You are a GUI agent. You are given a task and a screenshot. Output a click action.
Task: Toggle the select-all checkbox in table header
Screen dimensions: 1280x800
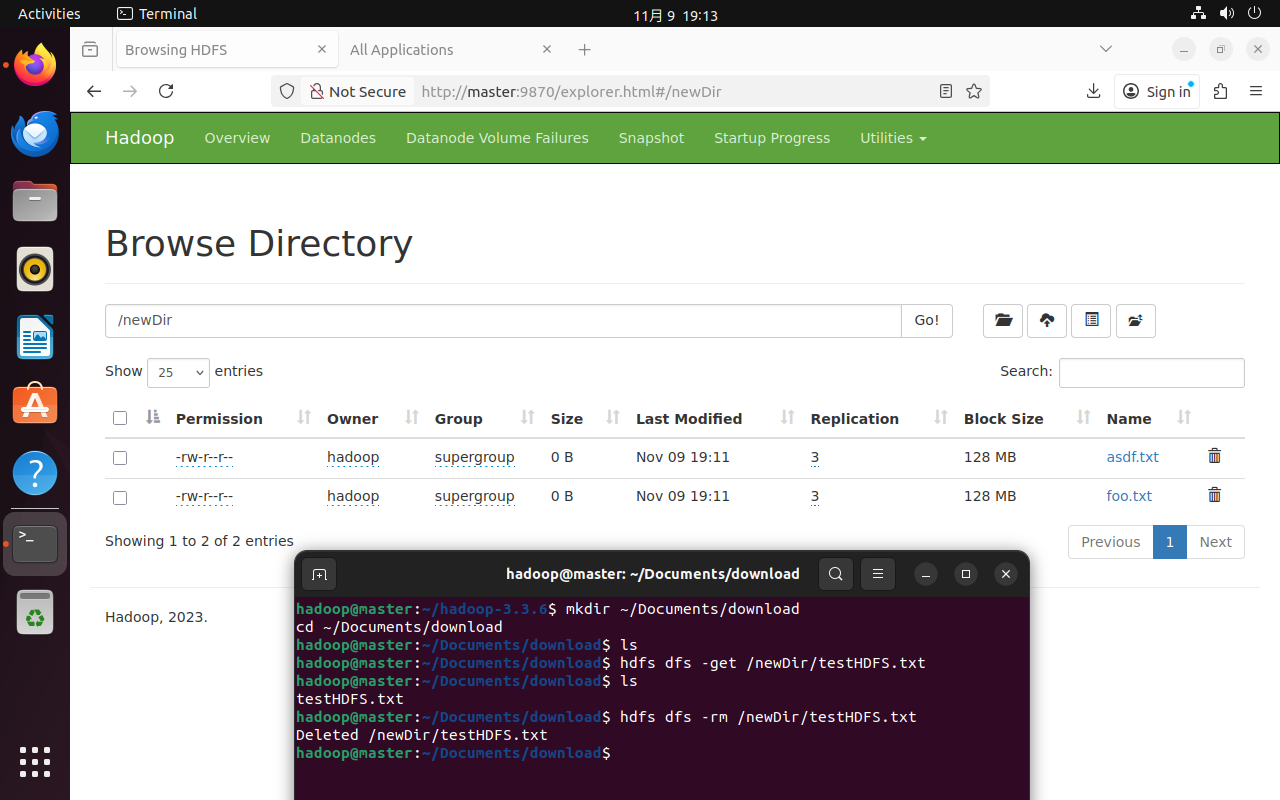pos(120,418)
